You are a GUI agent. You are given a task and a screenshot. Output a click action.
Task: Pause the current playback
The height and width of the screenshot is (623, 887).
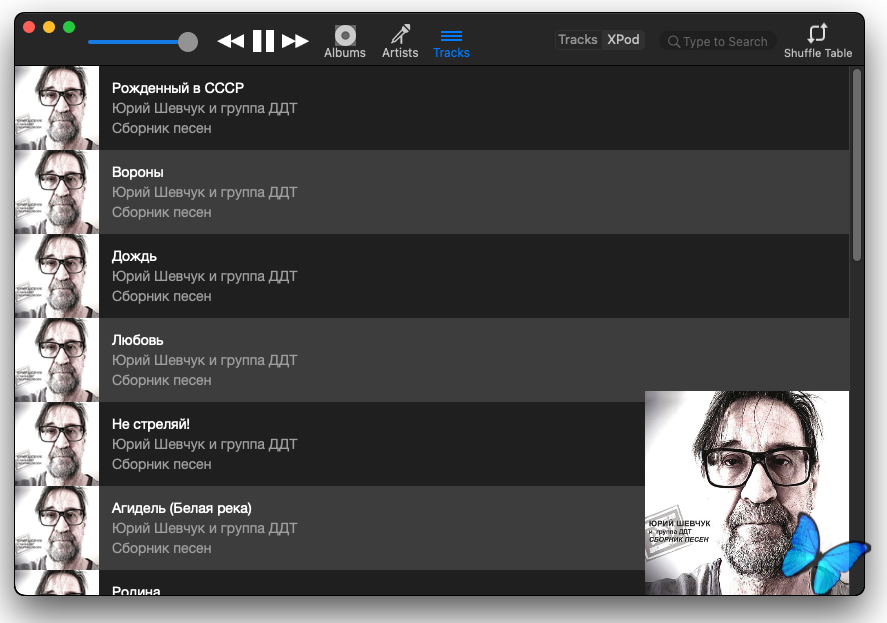tap(263, 41)
